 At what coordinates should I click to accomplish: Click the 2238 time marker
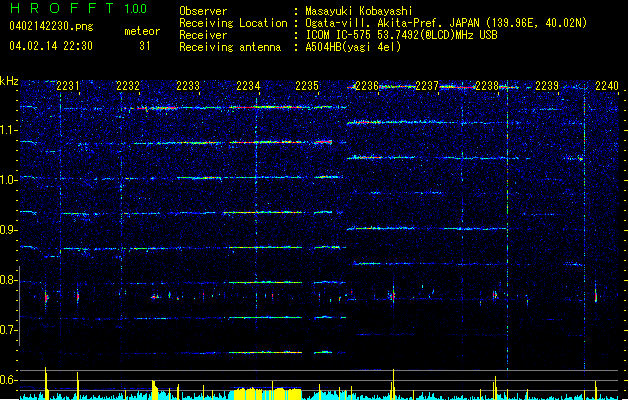[487, 86]
